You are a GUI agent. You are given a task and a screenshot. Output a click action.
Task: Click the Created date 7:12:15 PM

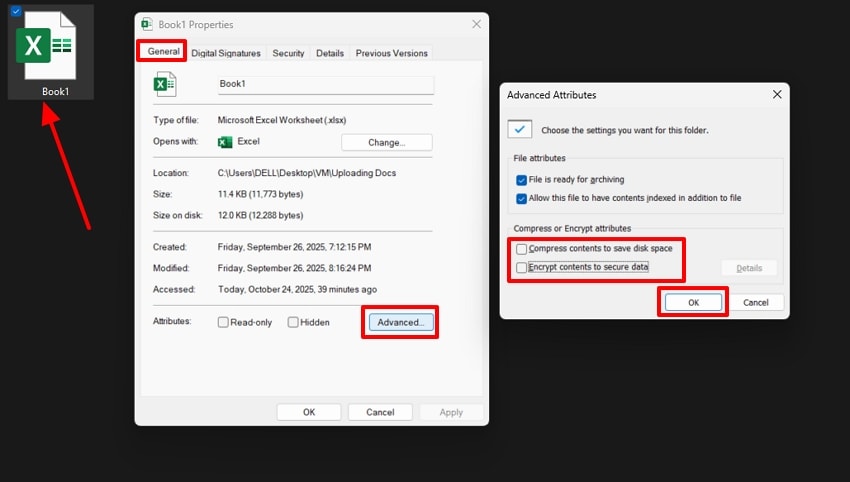(x=294, y=247)
